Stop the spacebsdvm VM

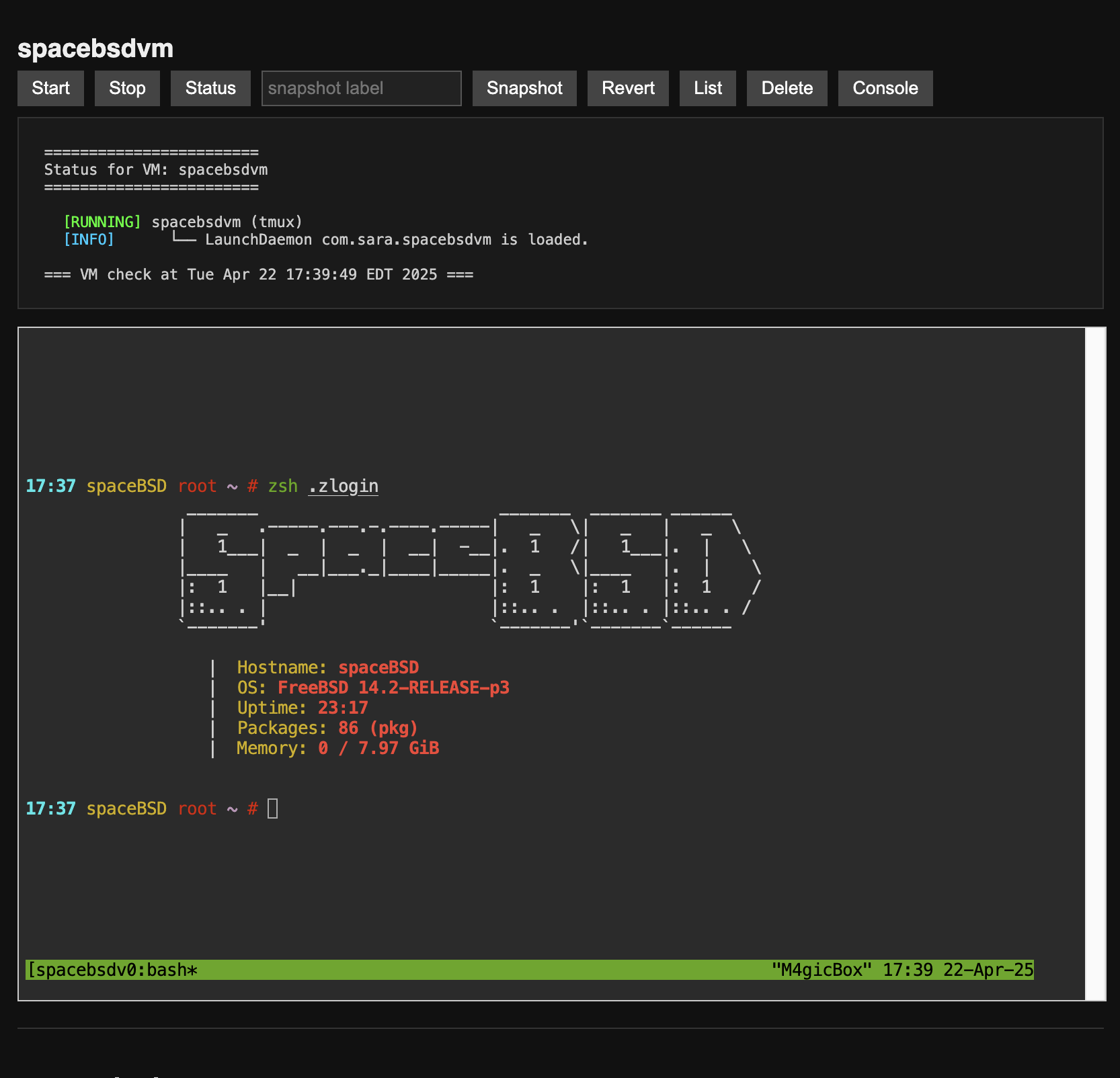coord(127,88)
